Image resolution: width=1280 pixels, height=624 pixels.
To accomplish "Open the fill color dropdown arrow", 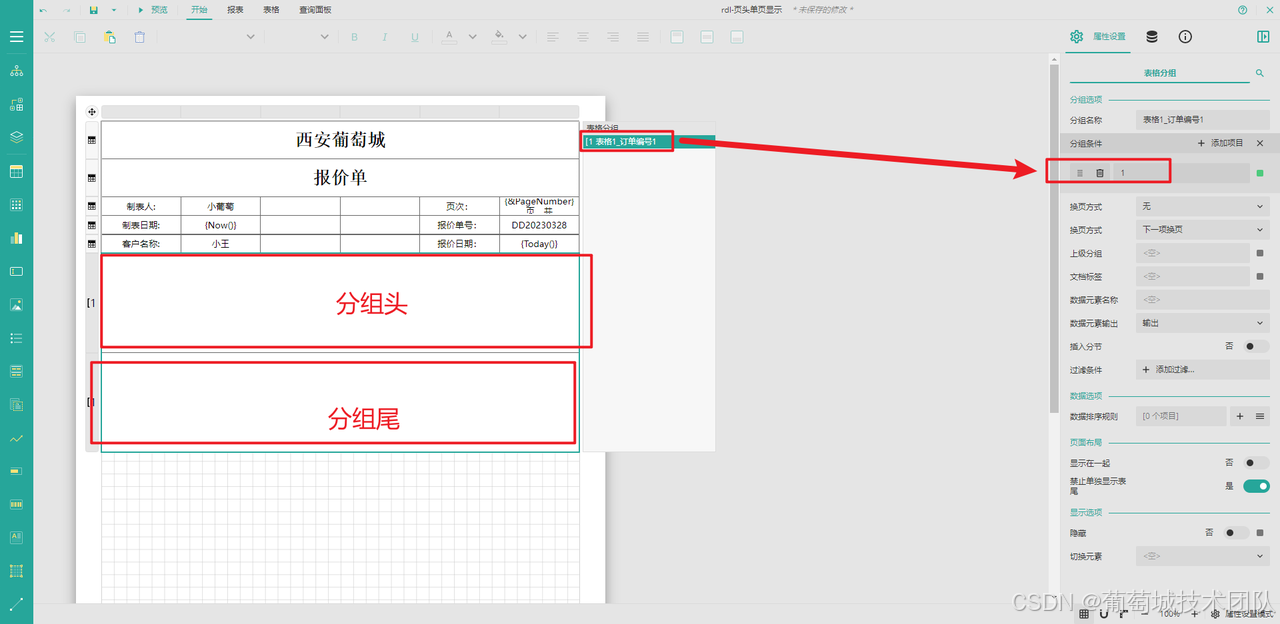I will [523, 37].
